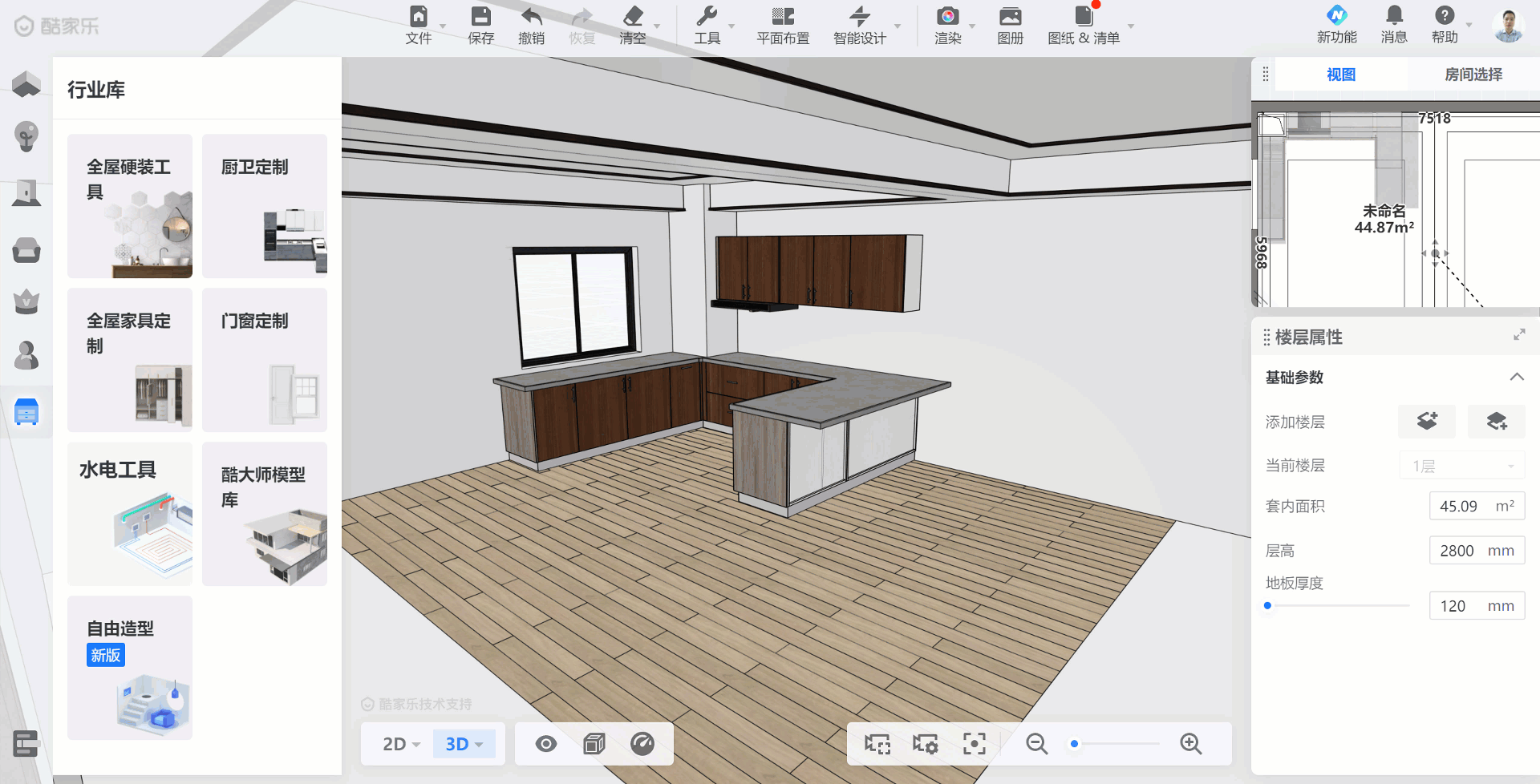
Task: Select the 视图 tab
Action: pyautogui.click(x=1340, y=75)
